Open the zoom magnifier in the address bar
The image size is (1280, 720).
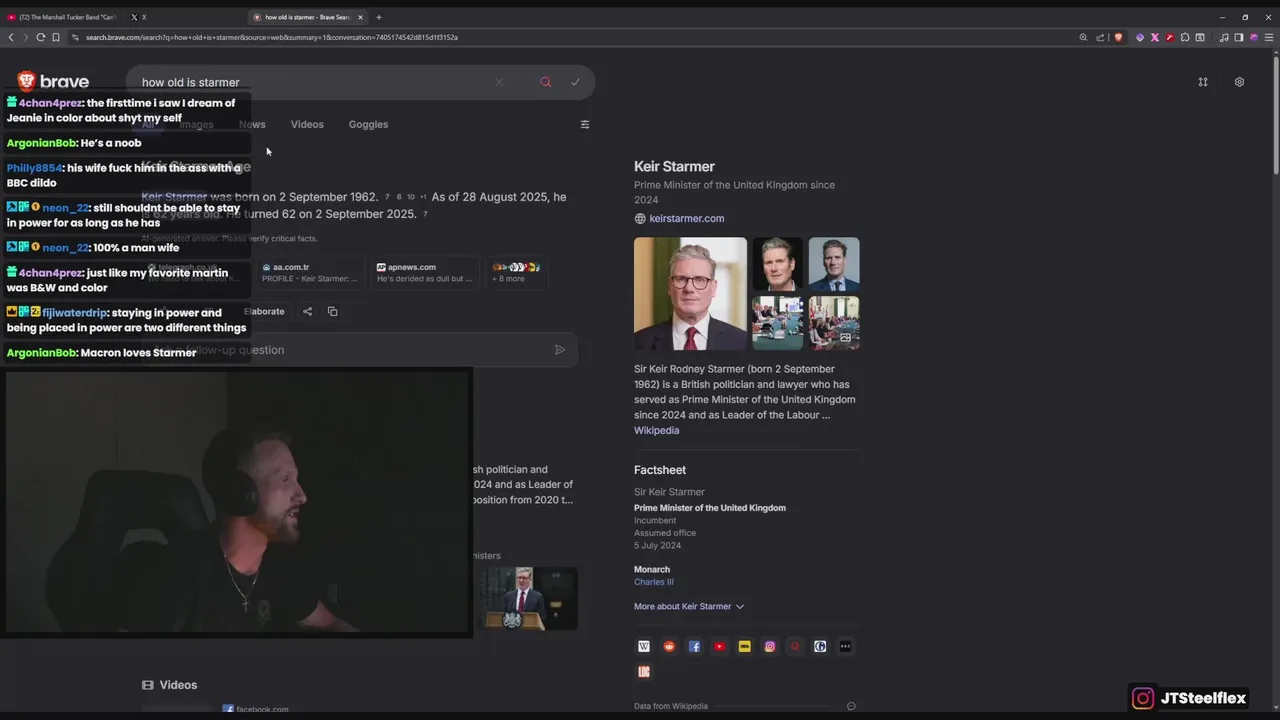click(1083, 37)
